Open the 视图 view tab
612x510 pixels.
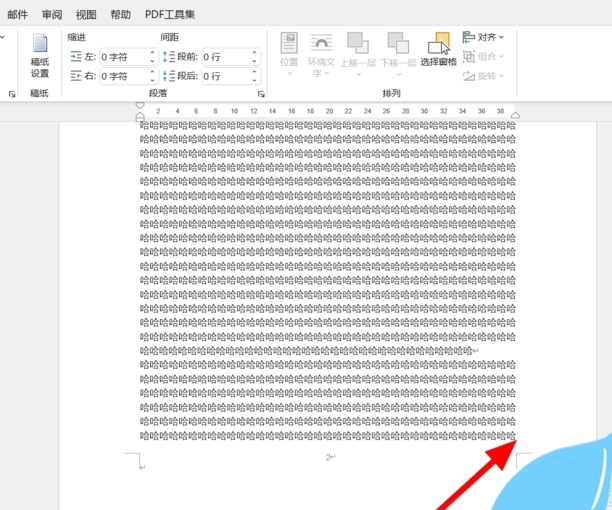87,15
